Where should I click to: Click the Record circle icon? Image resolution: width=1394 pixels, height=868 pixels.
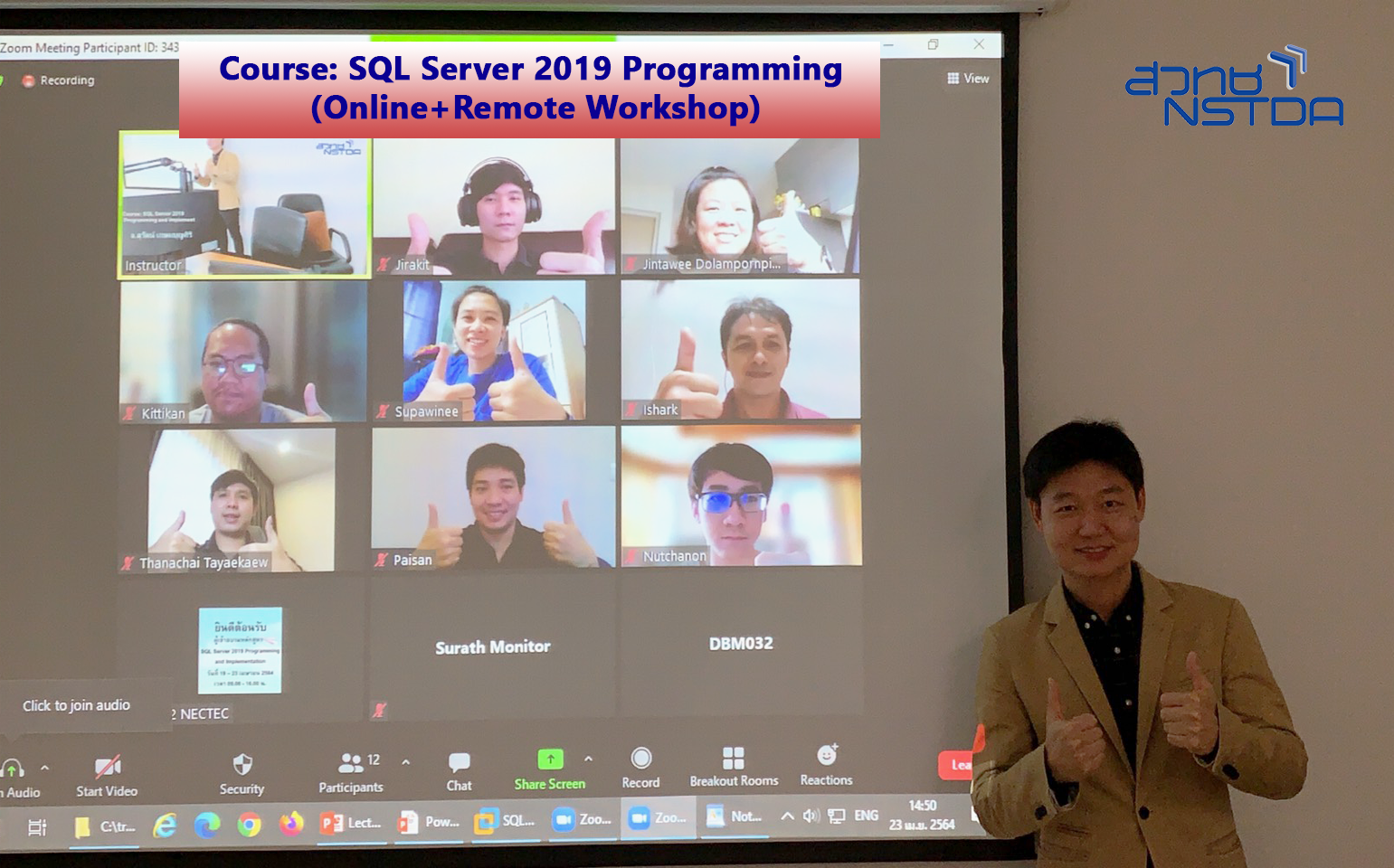pyautogui.click(x=640, y=758)
